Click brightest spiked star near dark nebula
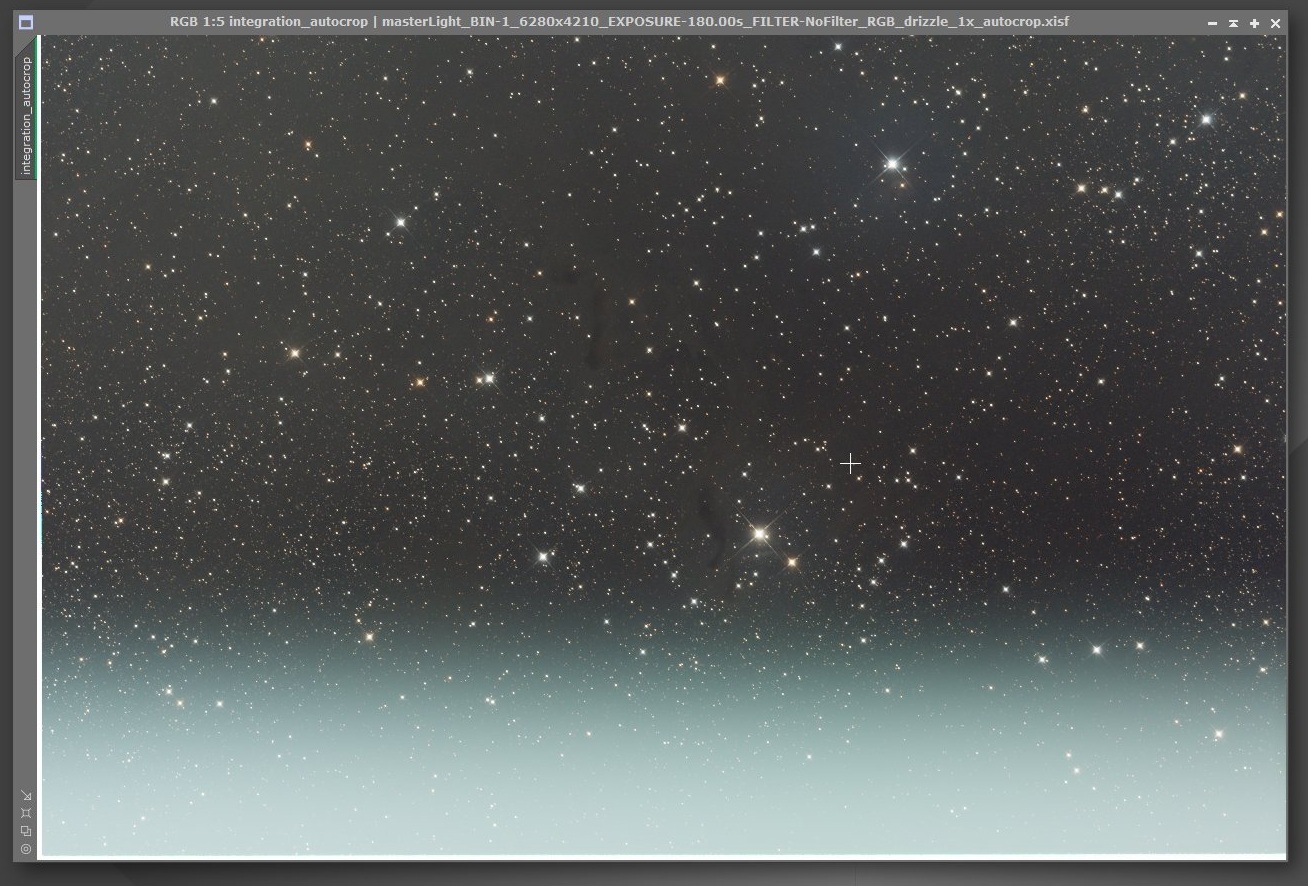 point(759,534)
